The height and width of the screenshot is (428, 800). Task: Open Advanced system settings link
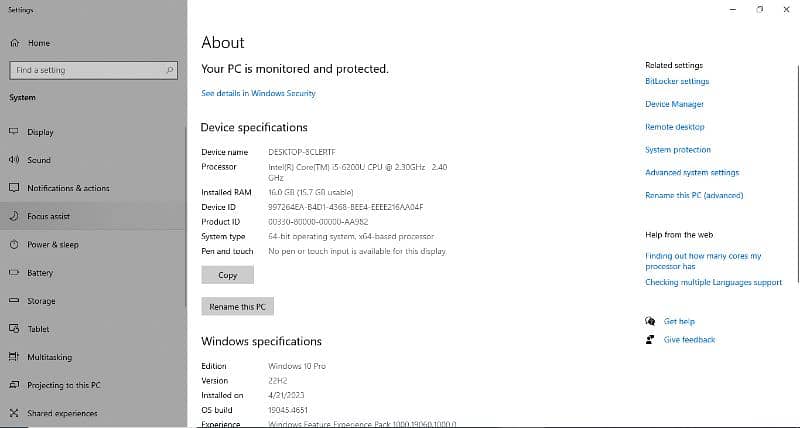[x=692, y=173]
